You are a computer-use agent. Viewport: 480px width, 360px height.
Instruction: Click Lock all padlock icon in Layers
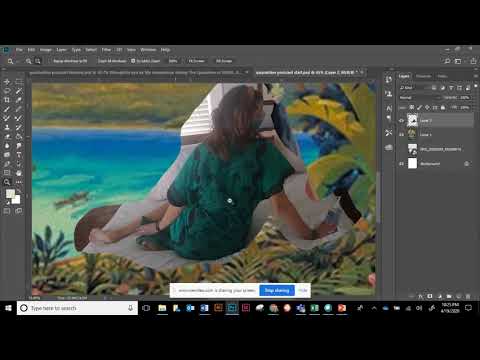443,107
